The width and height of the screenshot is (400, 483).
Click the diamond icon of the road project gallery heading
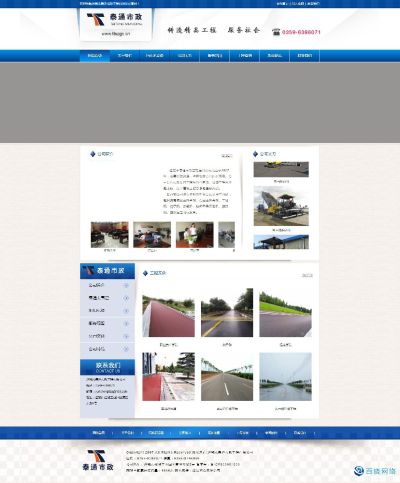pyautogui.click(x=145, y=273)
